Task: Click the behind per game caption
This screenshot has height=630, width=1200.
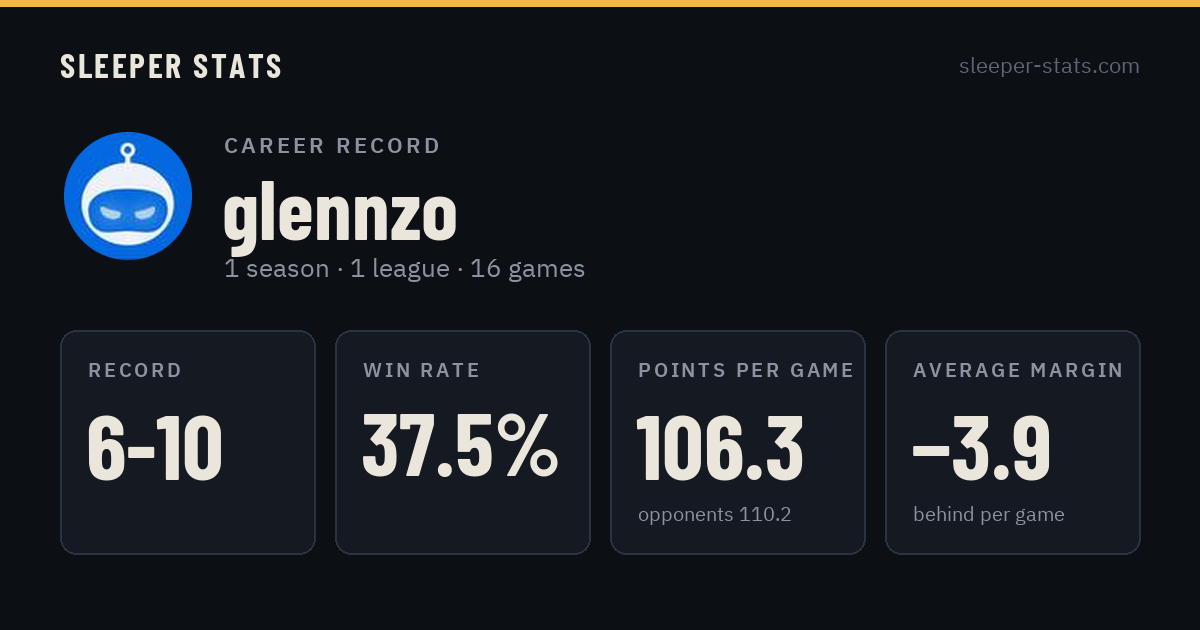Action: [x=988, y=515]
